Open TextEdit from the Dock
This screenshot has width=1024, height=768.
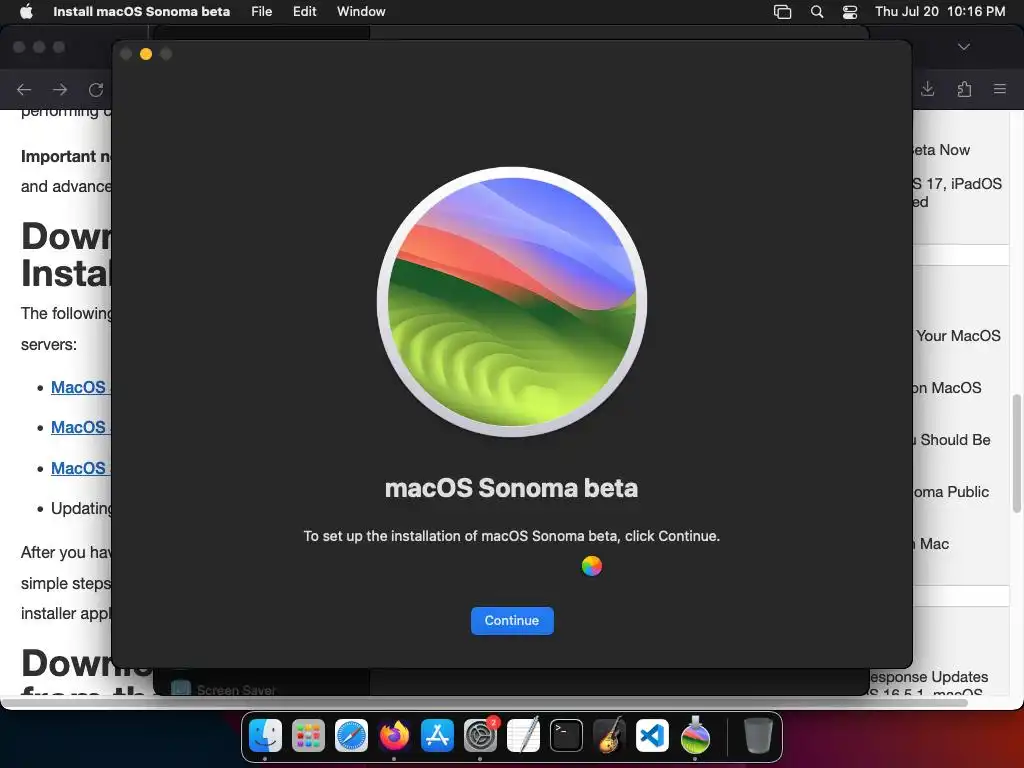[x=524, y=735]
